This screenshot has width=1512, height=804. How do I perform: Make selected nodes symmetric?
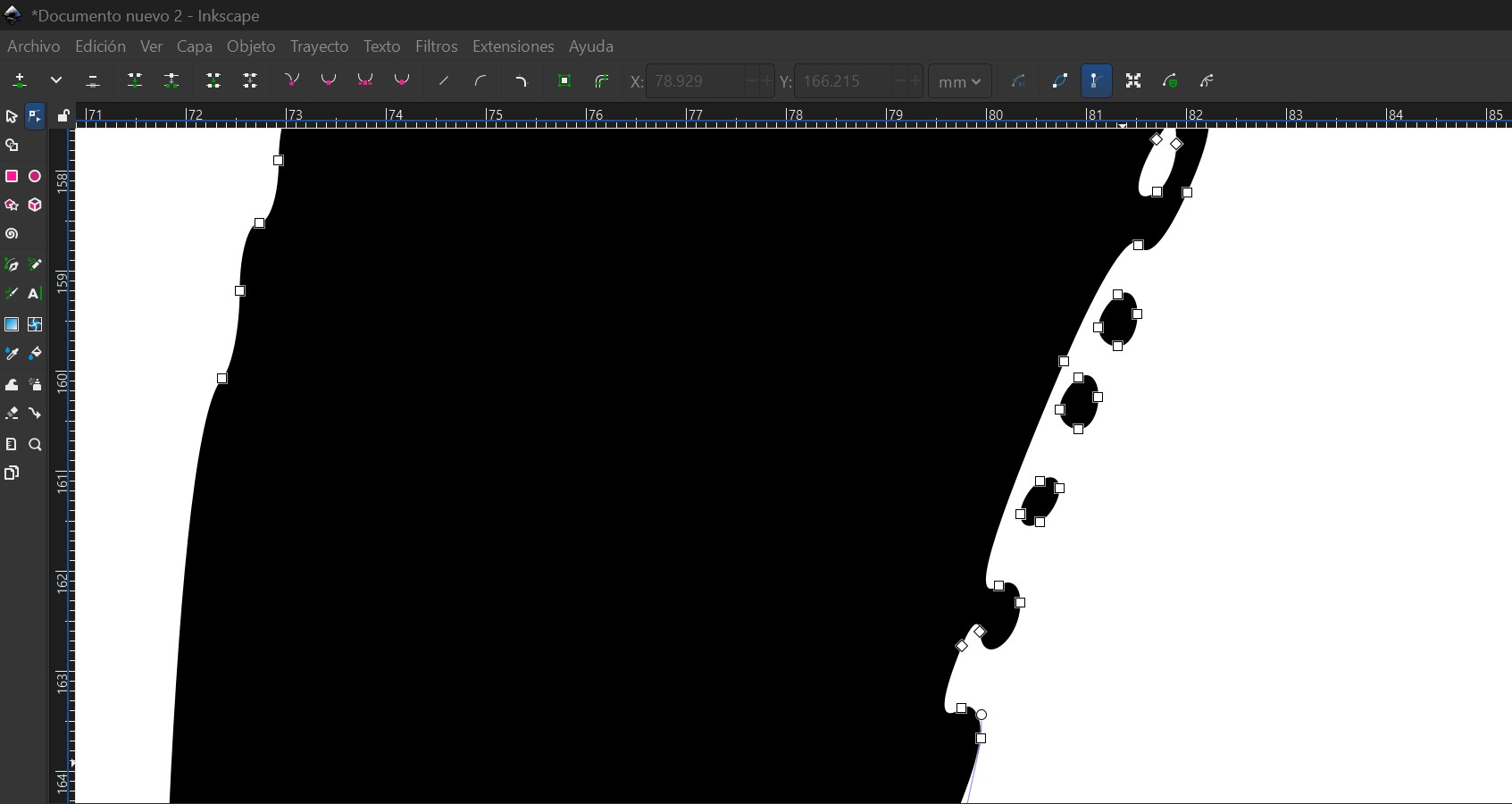[x=365, y=81]
